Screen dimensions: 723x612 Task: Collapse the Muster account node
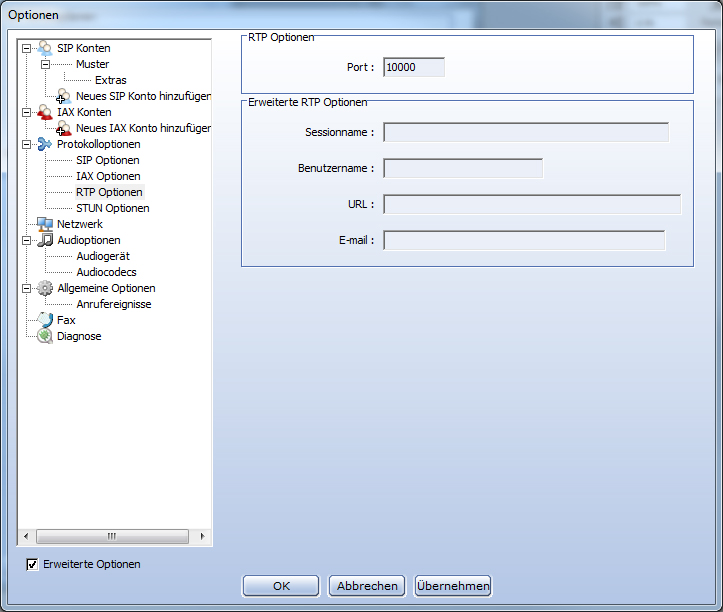(45, 64)
